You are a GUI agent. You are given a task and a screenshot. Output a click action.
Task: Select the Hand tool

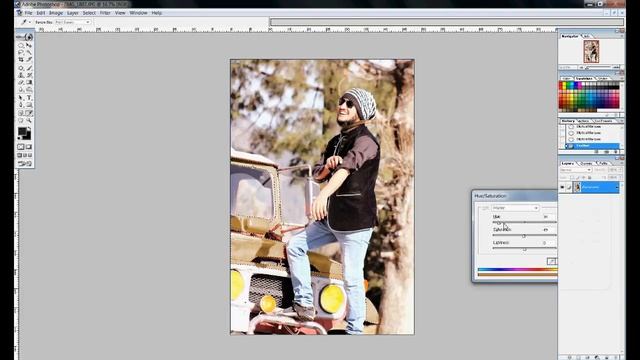[x=21, y=120]
